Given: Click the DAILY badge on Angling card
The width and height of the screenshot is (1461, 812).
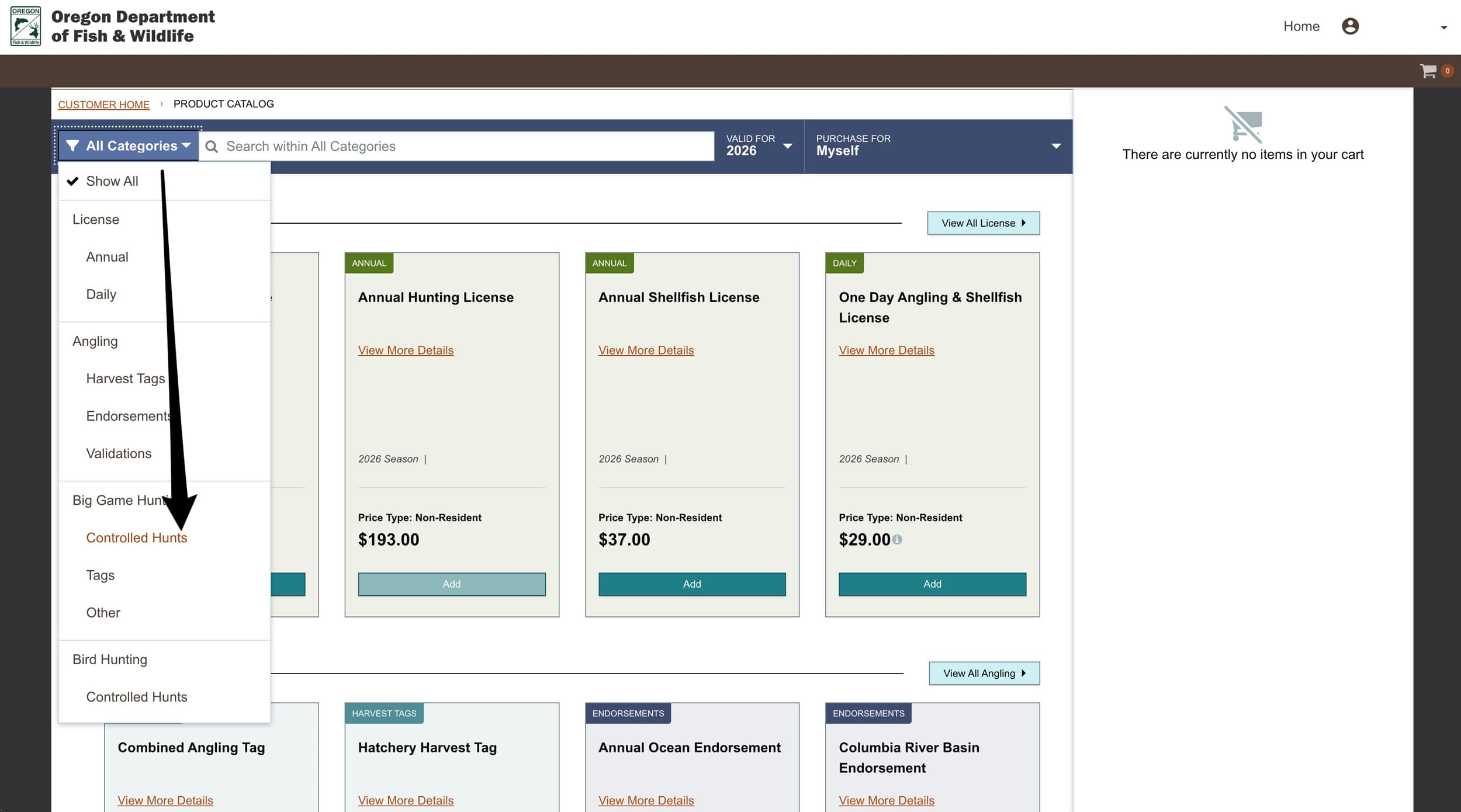Looking at the screenshot, I should click(x=844, y=263).
